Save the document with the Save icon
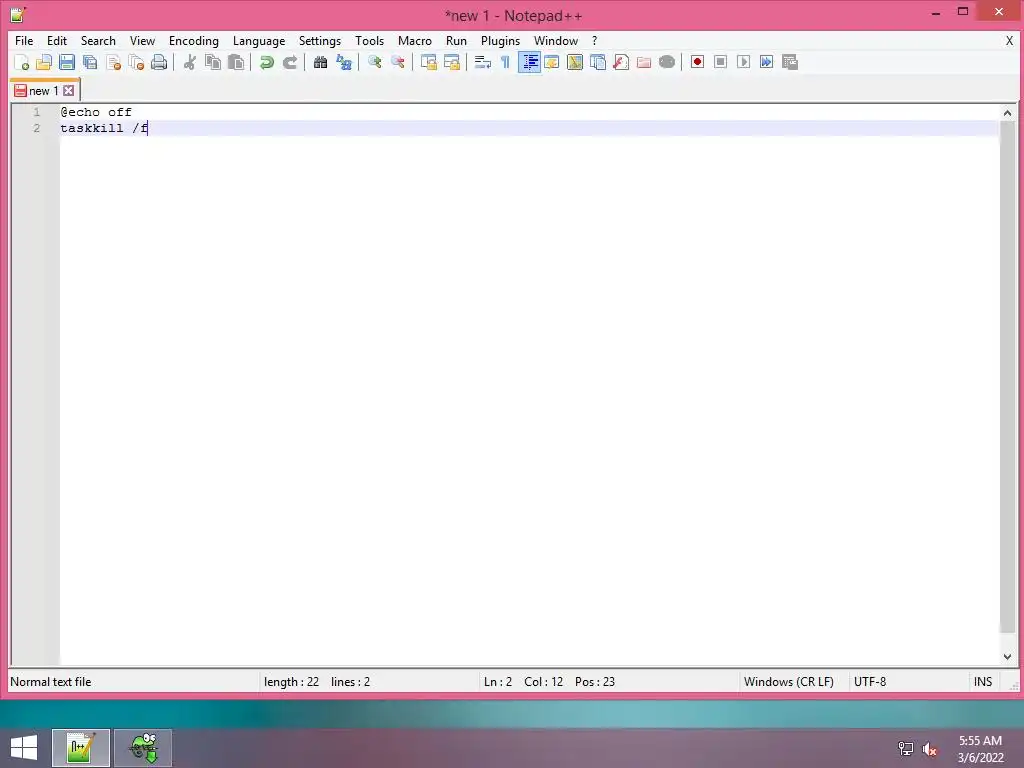Screen dimensions: 1024x768 67,62
